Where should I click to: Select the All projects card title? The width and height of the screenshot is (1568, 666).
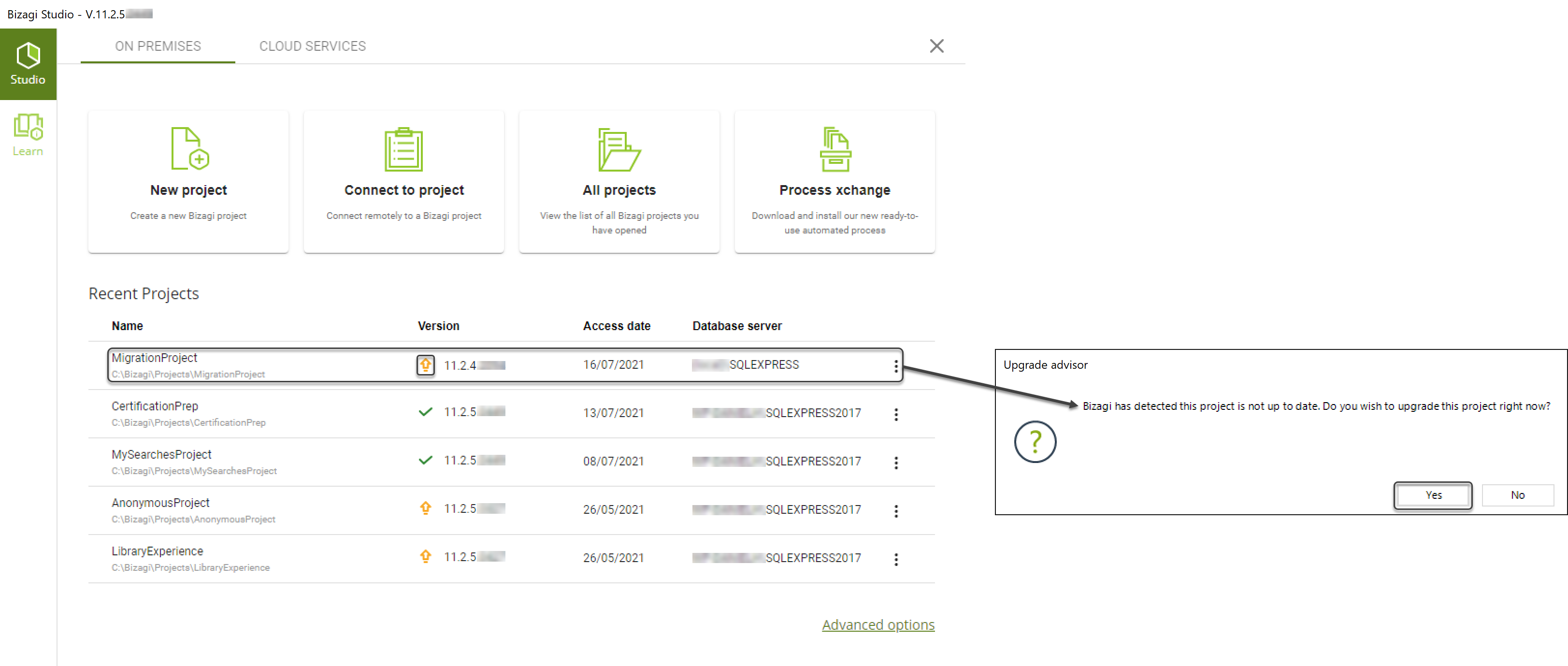tap(619, 190)
